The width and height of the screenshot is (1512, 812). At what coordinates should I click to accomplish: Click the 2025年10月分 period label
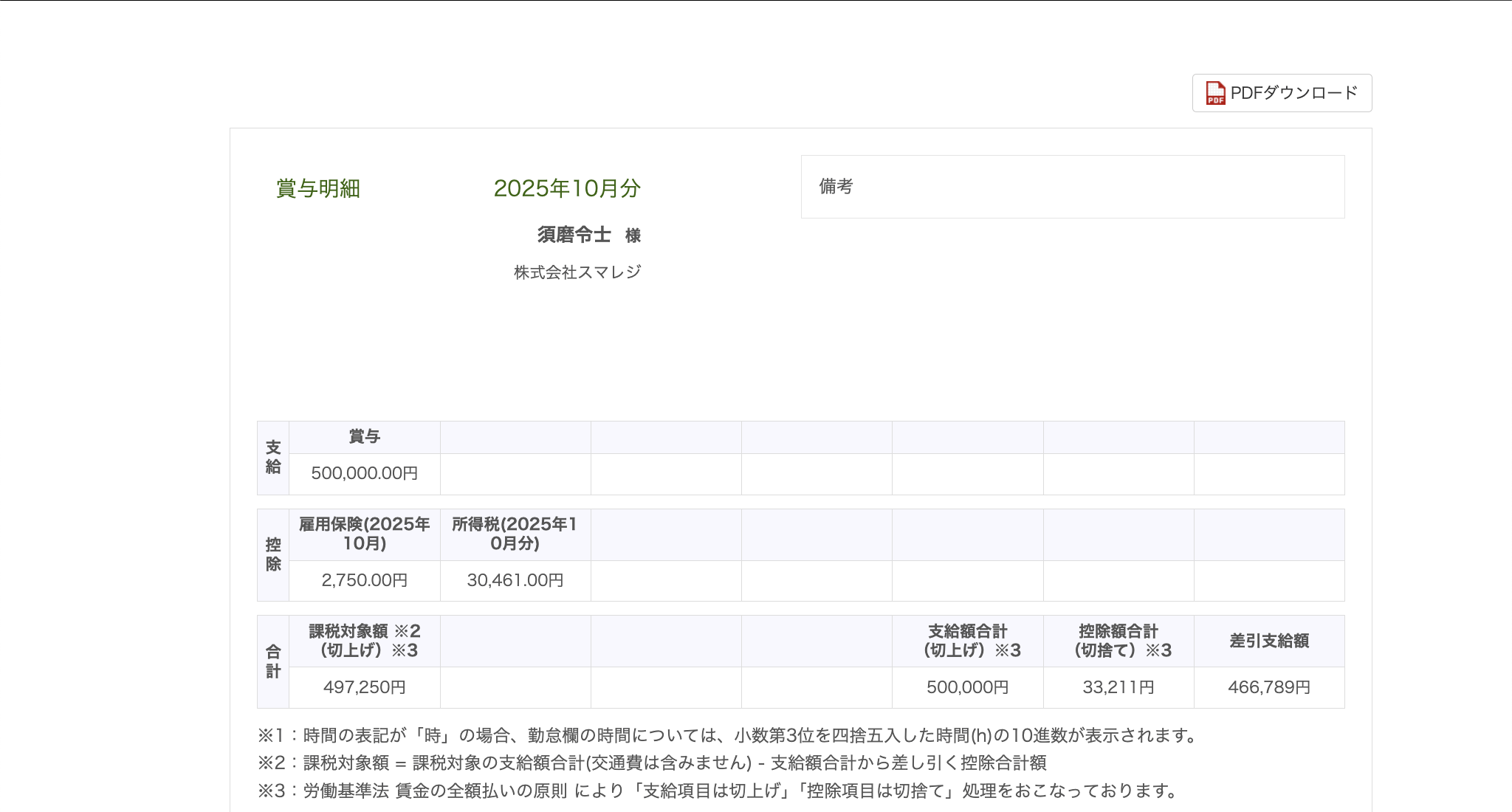[x=567, y=188]
